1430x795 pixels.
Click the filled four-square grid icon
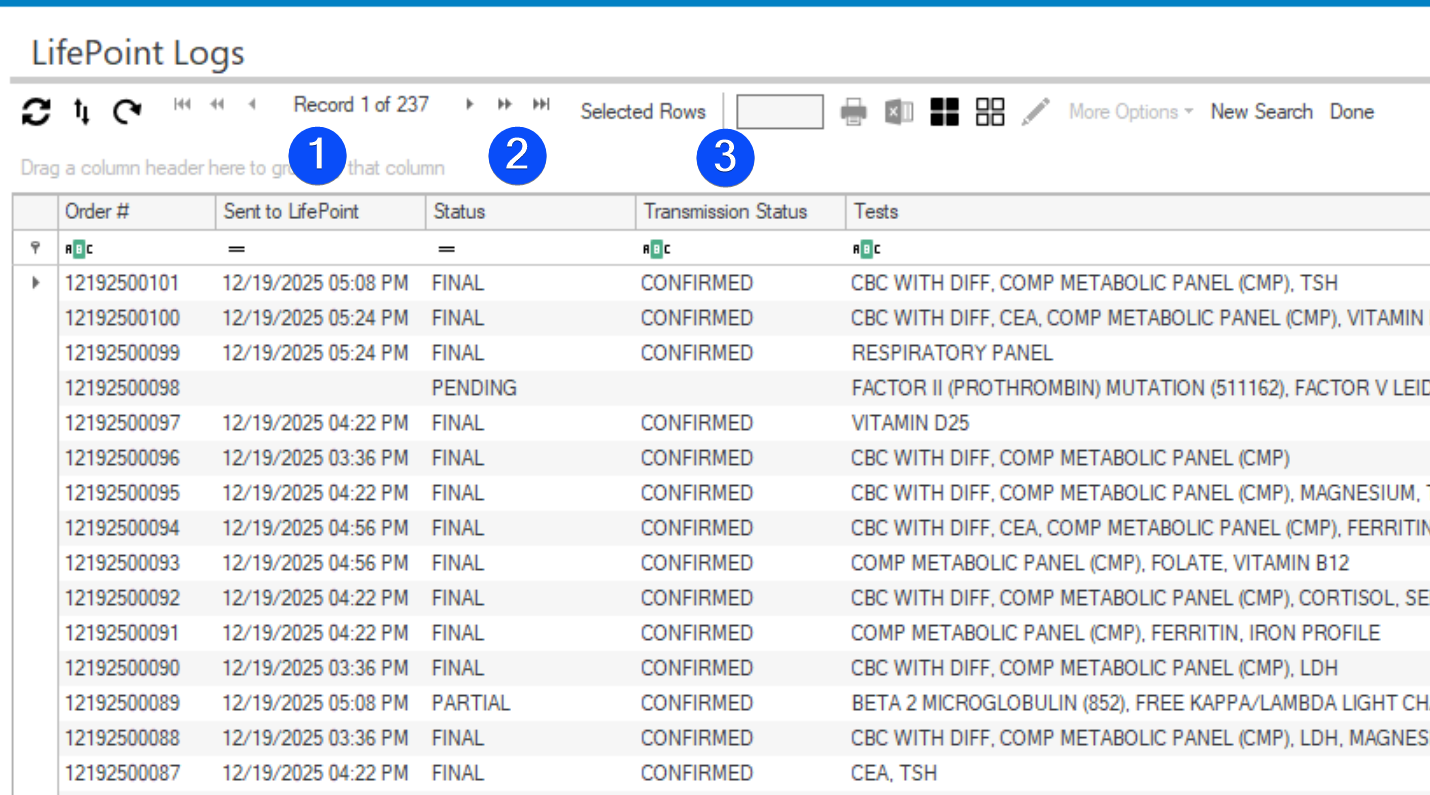click(x=944, y=112)
